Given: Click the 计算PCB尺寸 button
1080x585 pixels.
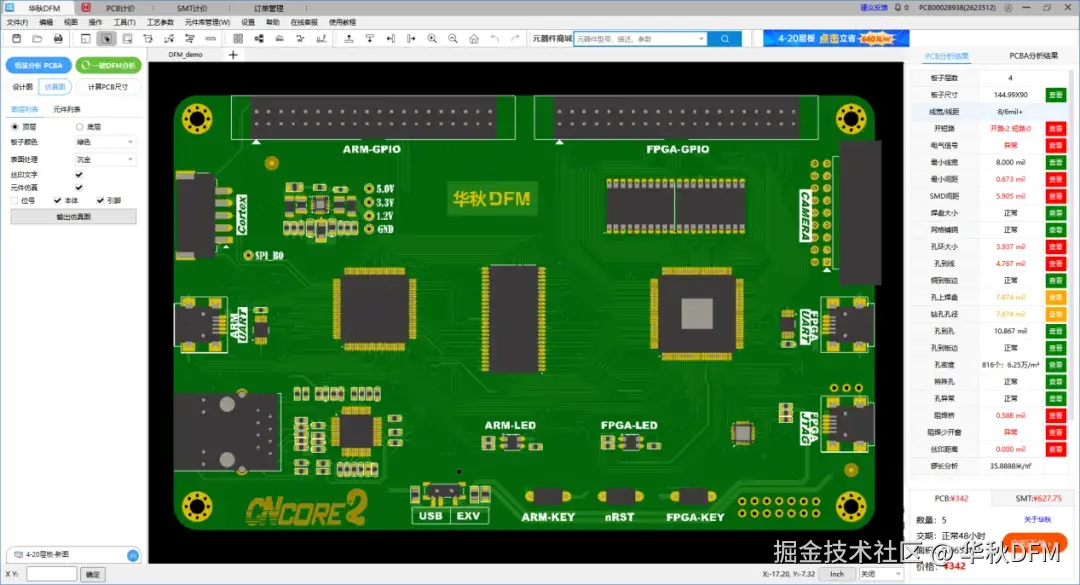Looking at the screenshot, I should (x=107, y=87).
